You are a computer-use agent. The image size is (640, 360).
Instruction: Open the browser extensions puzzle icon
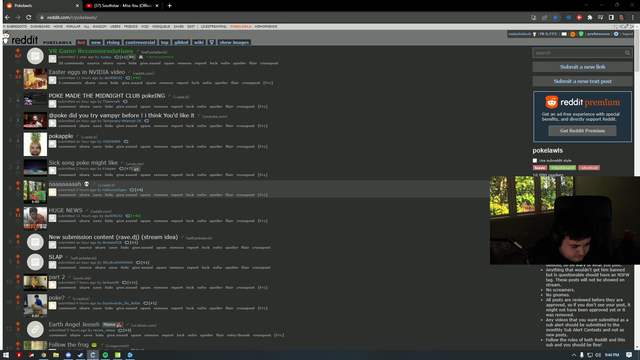[590, 18]
